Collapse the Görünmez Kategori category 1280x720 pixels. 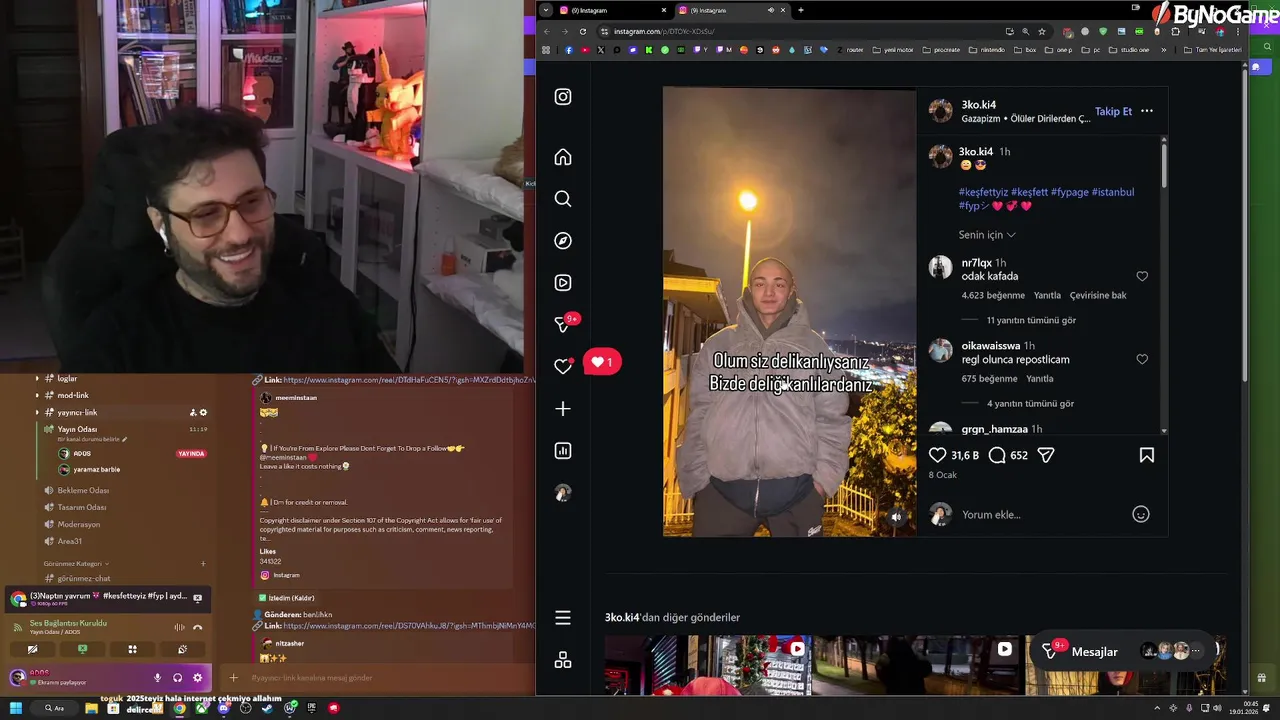[76, 563]
